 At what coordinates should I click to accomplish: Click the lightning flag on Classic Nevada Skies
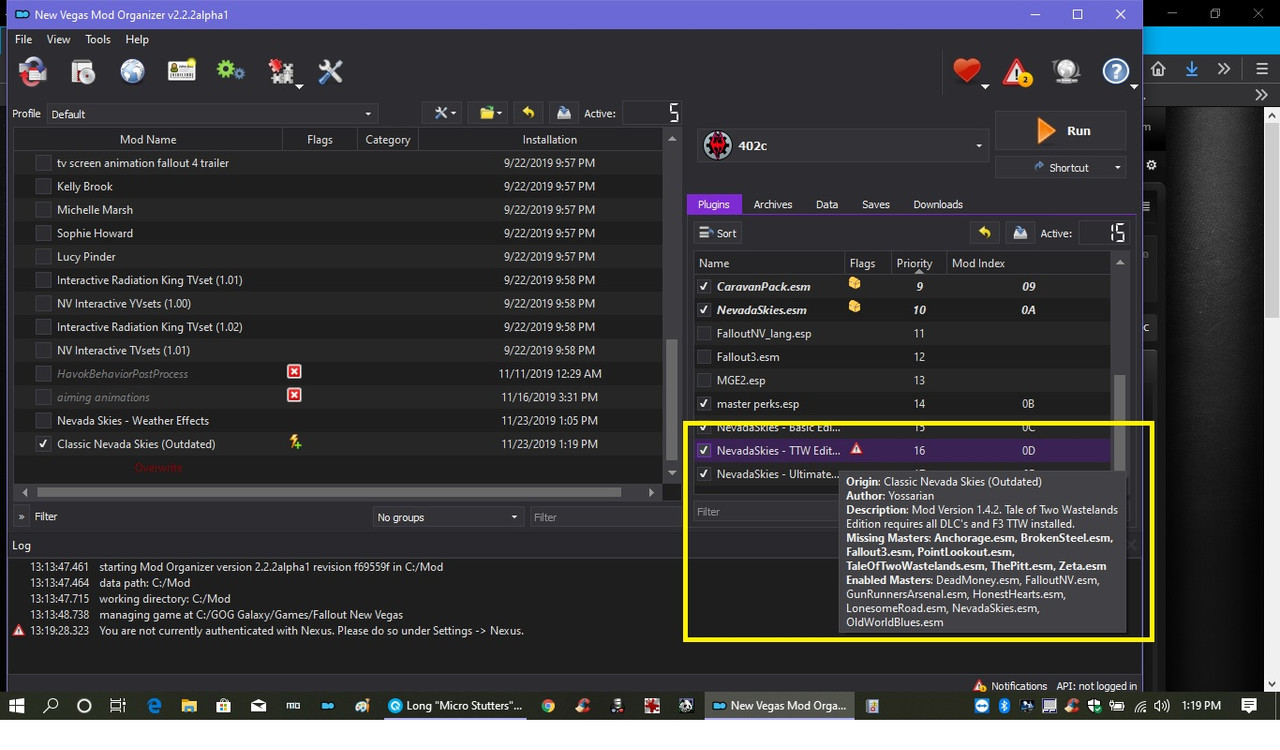click(x=295, y=442)
